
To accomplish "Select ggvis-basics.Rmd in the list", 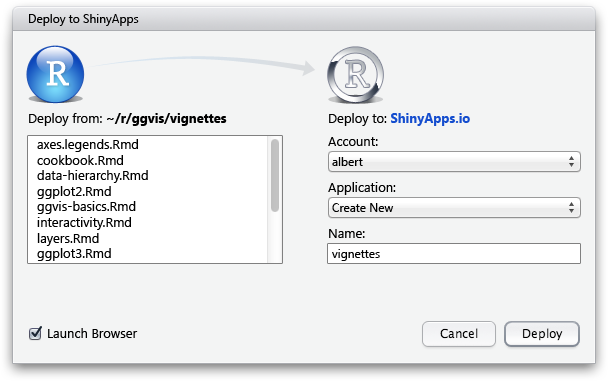I will [x=86, y=207].
